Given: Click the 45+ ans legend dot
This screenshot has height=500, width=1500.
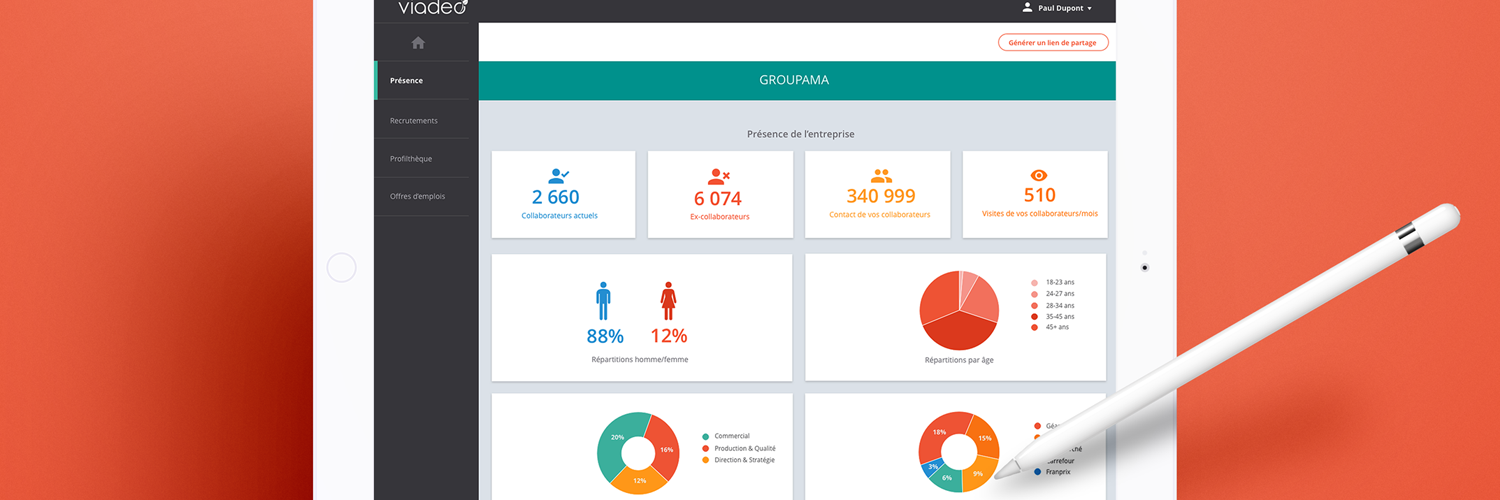Looking at the screenshot, I should click(1035, 327).
